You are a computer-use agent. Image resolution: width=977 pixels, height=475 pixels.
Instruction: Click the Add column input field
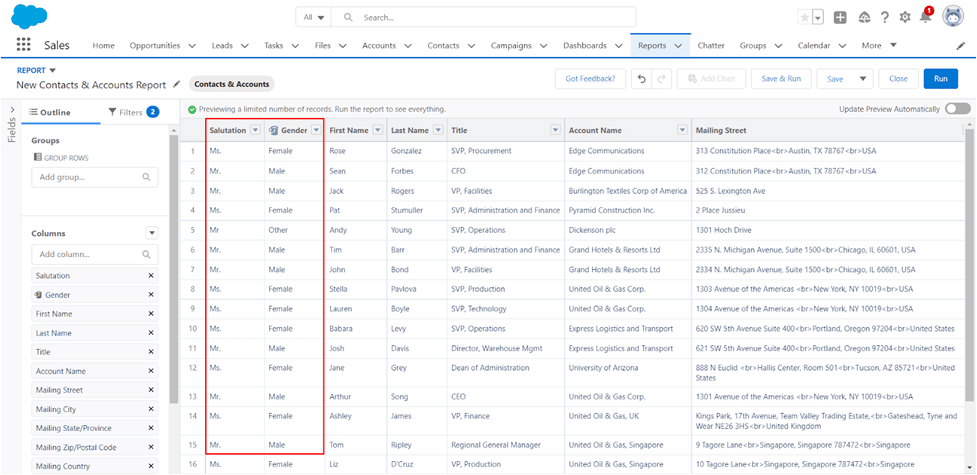click(95, 254)
